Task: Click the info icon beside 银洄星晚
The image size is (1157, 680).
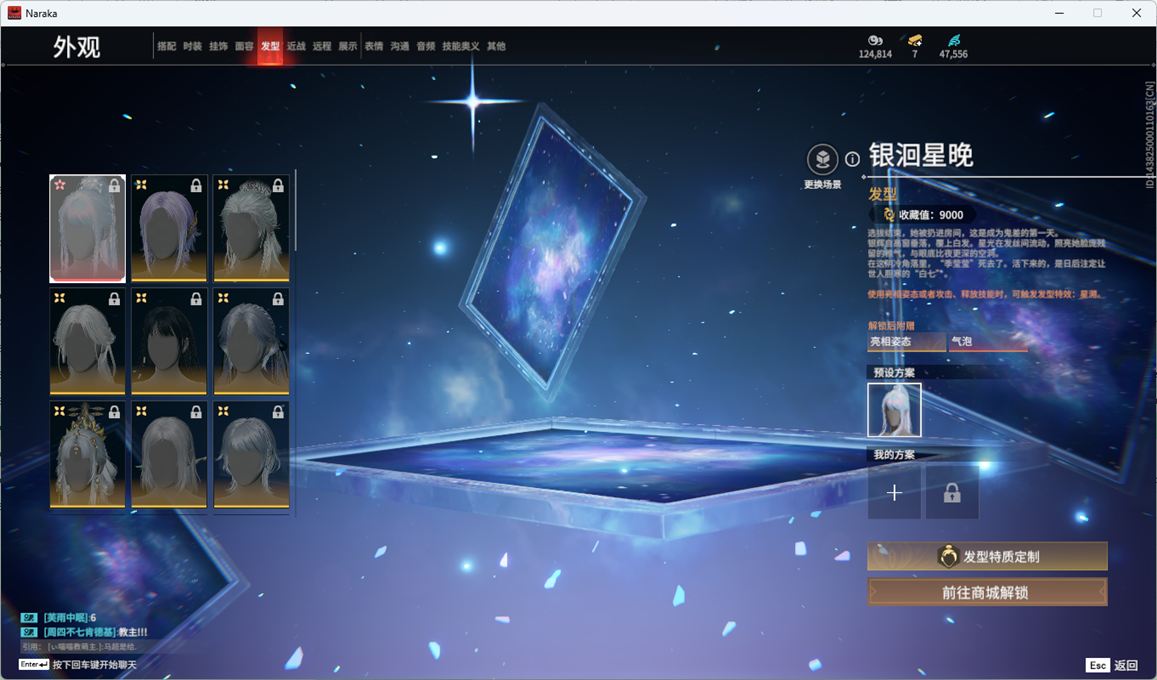Action: click(852, 159)
